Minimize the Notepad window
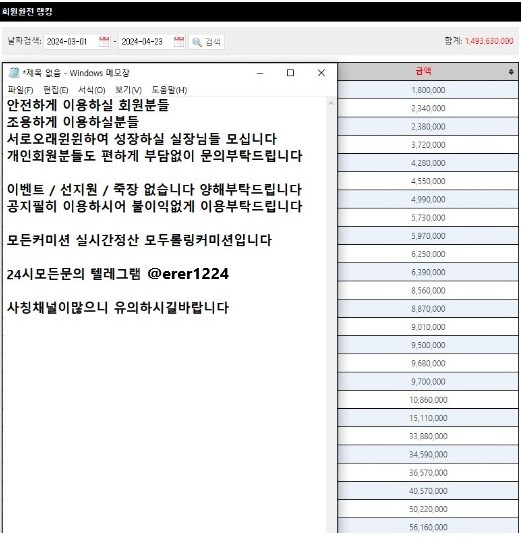 260,73
